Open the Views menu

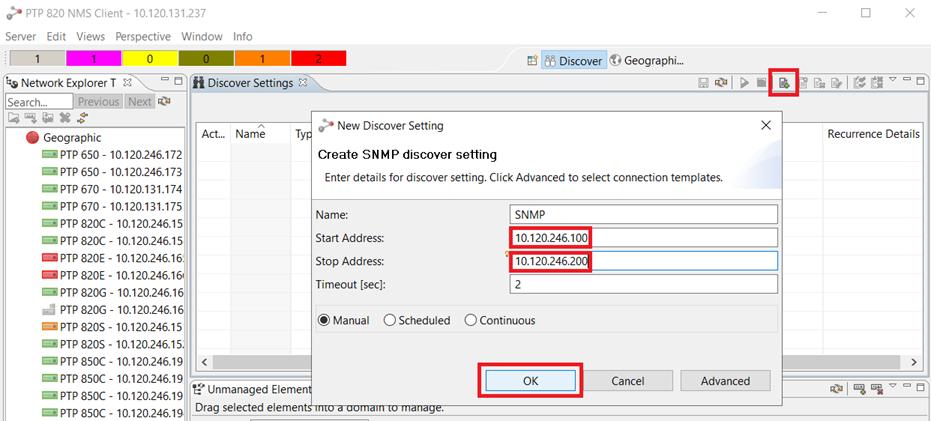pyautogui.click(x=91, y=36)
